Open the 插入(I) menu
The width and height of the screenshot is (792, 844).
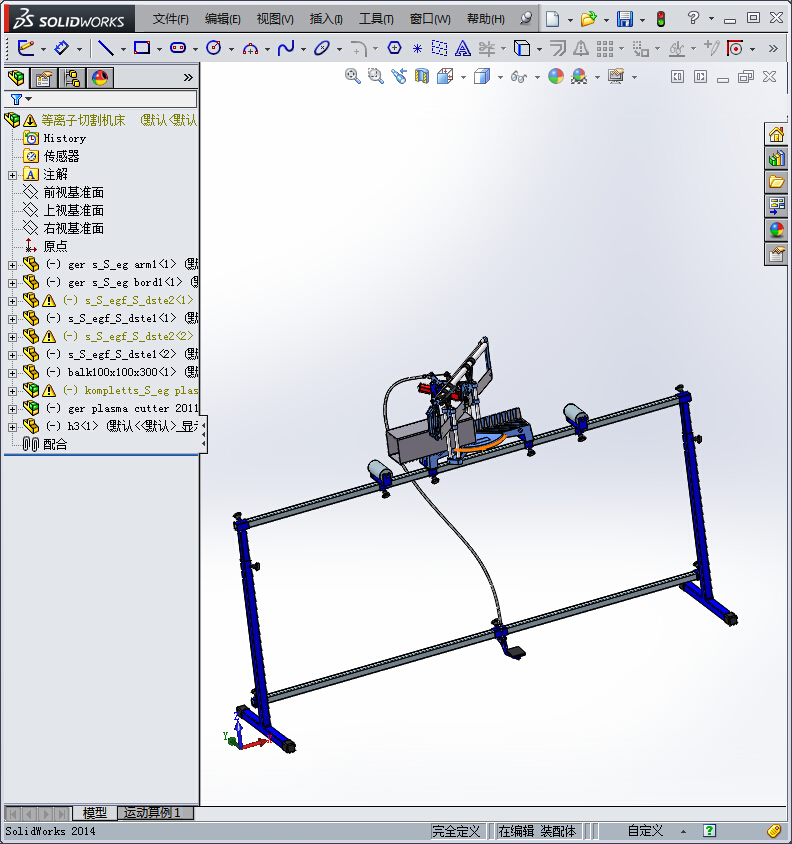pyautogui.click(x=326, y=19)
